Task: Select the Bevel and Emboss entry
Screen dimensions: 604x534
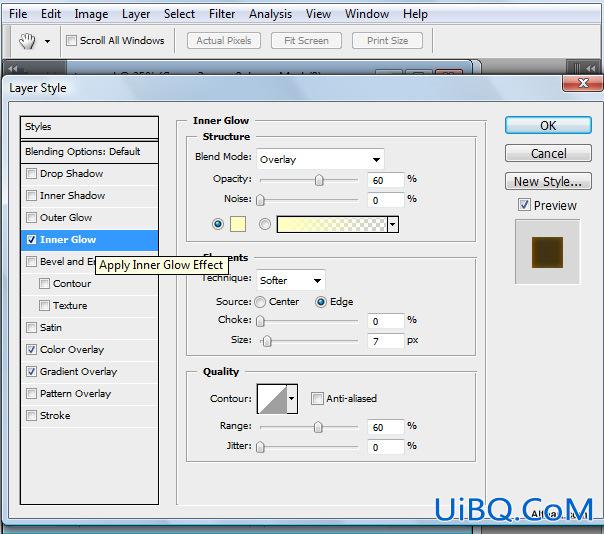Action: click(x=89, y=262)
